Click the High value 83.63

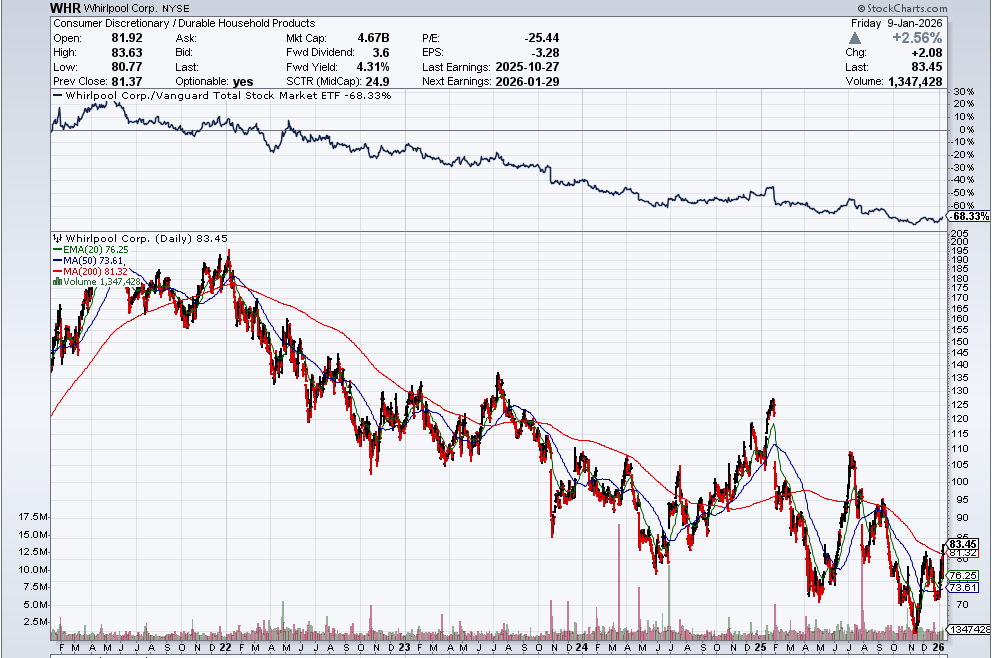pos(127,53)
